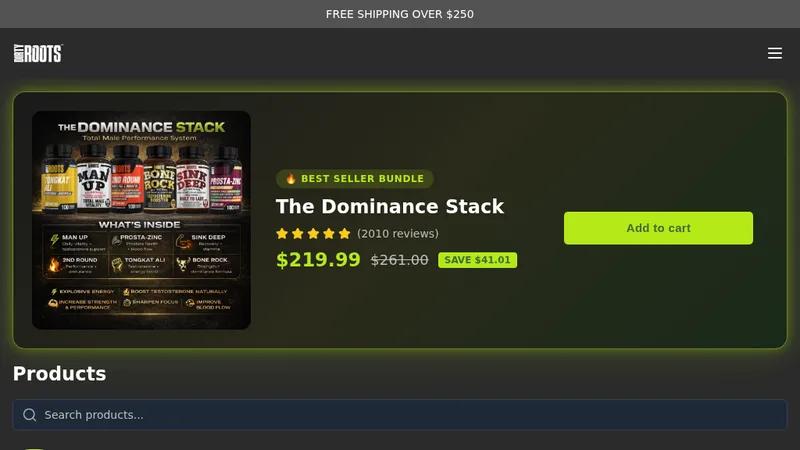Click the Dirty Roots logo

point(38,53)
